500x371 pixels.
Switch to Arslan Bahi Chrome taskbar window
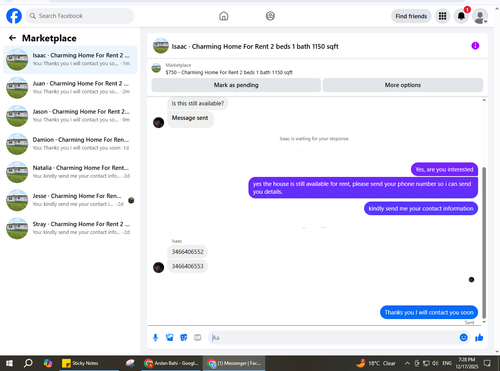pos(171,363)
